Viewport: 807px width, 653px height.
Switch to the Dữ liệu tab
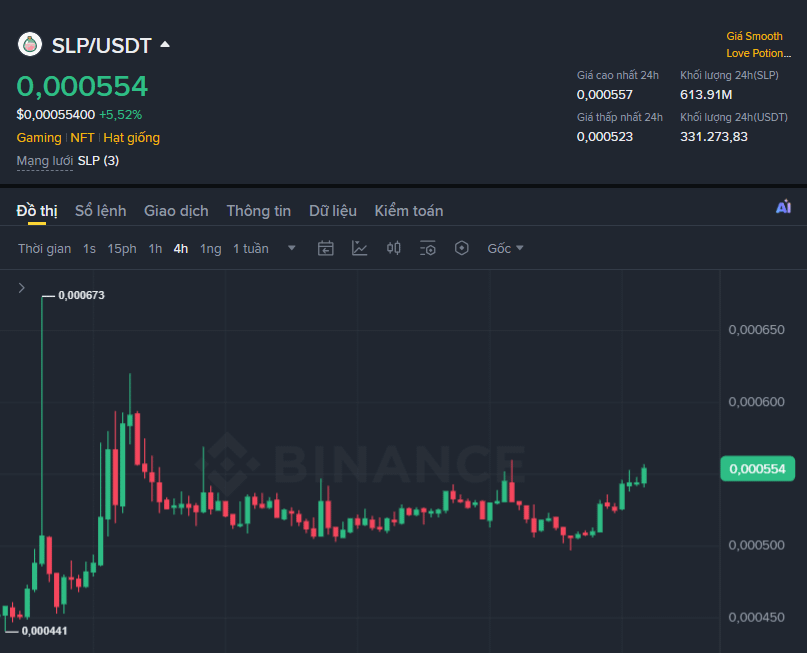(x=332, y=211)
